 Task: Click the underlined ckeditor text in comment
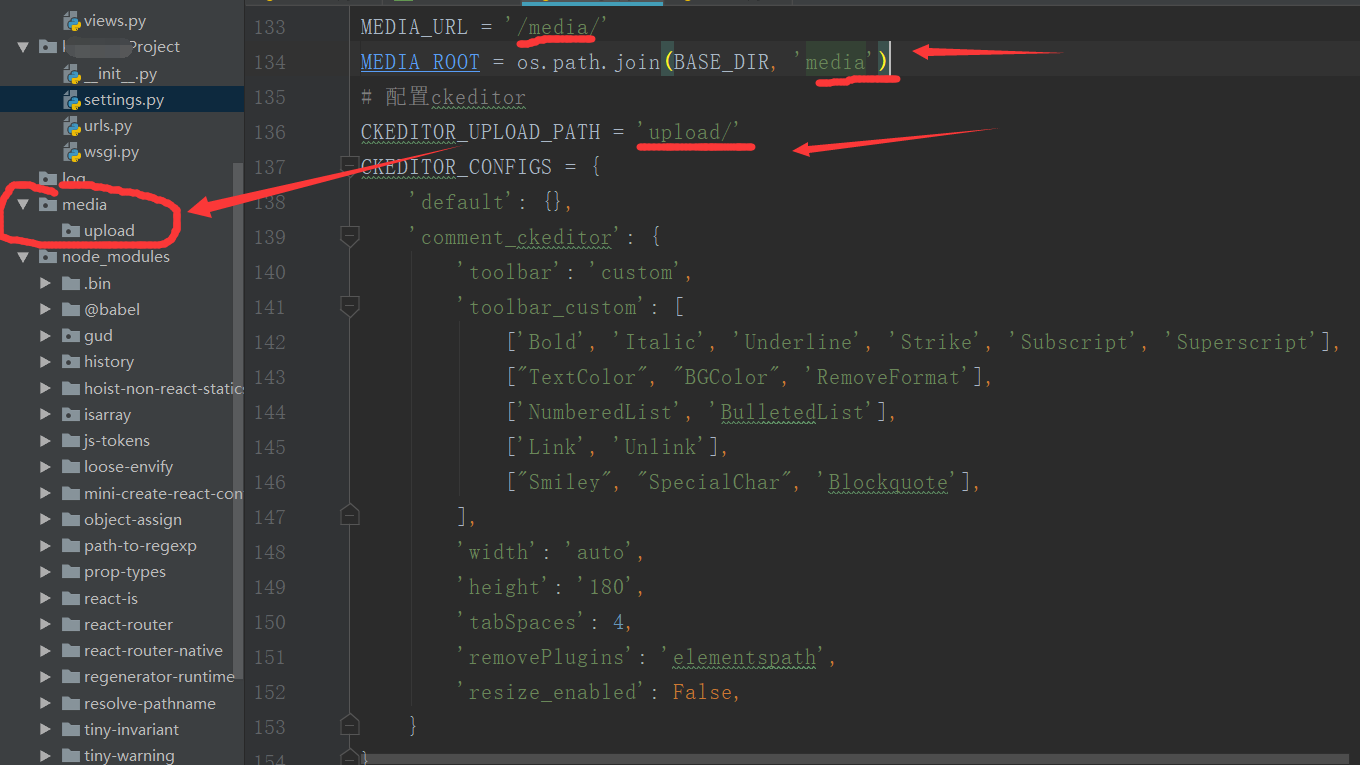[478, 96]
